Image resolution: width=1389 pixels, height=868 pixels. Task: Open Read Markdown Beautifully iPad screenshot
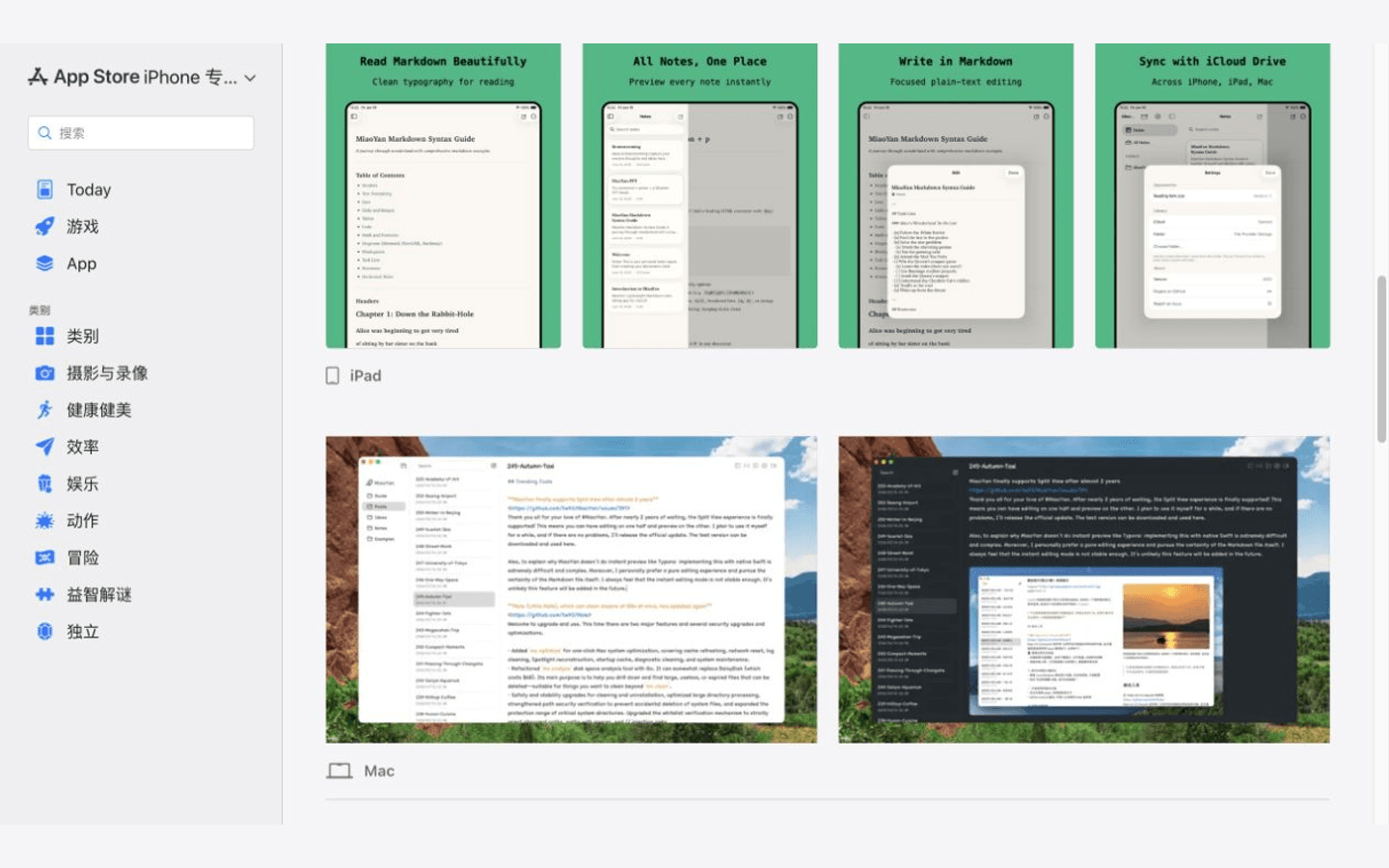(x=444, y=196)
